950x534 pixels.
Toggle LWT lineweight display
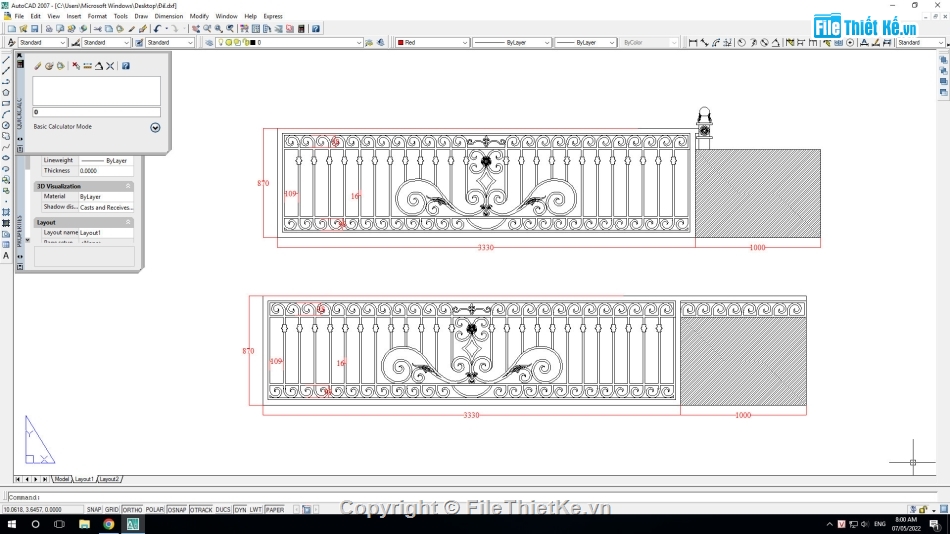coord(256,510)
